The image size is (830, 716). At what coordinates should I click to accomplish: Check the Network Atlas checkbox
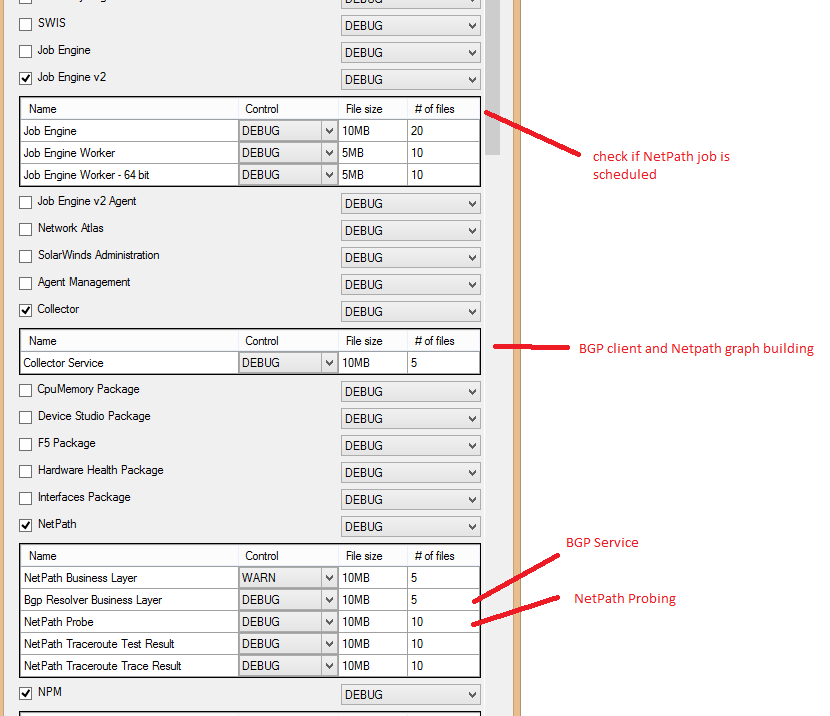(25, 229)
